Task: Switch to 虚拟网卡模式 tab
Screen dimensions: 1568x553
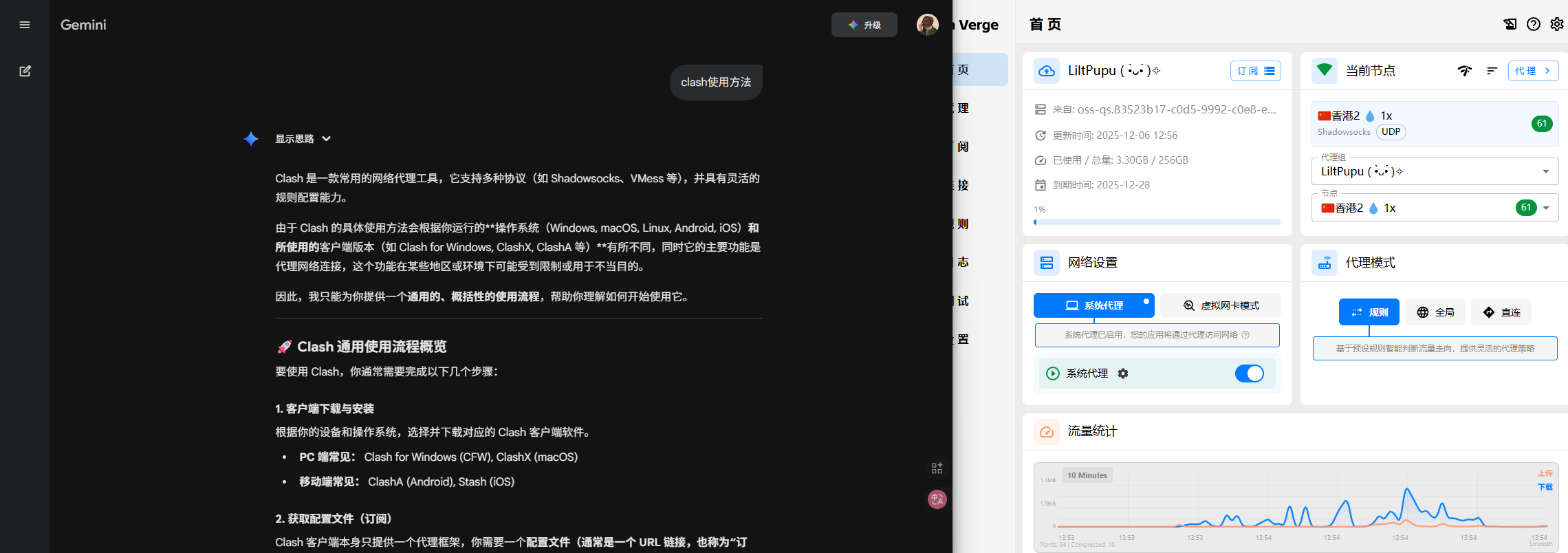Action: 1221,305
